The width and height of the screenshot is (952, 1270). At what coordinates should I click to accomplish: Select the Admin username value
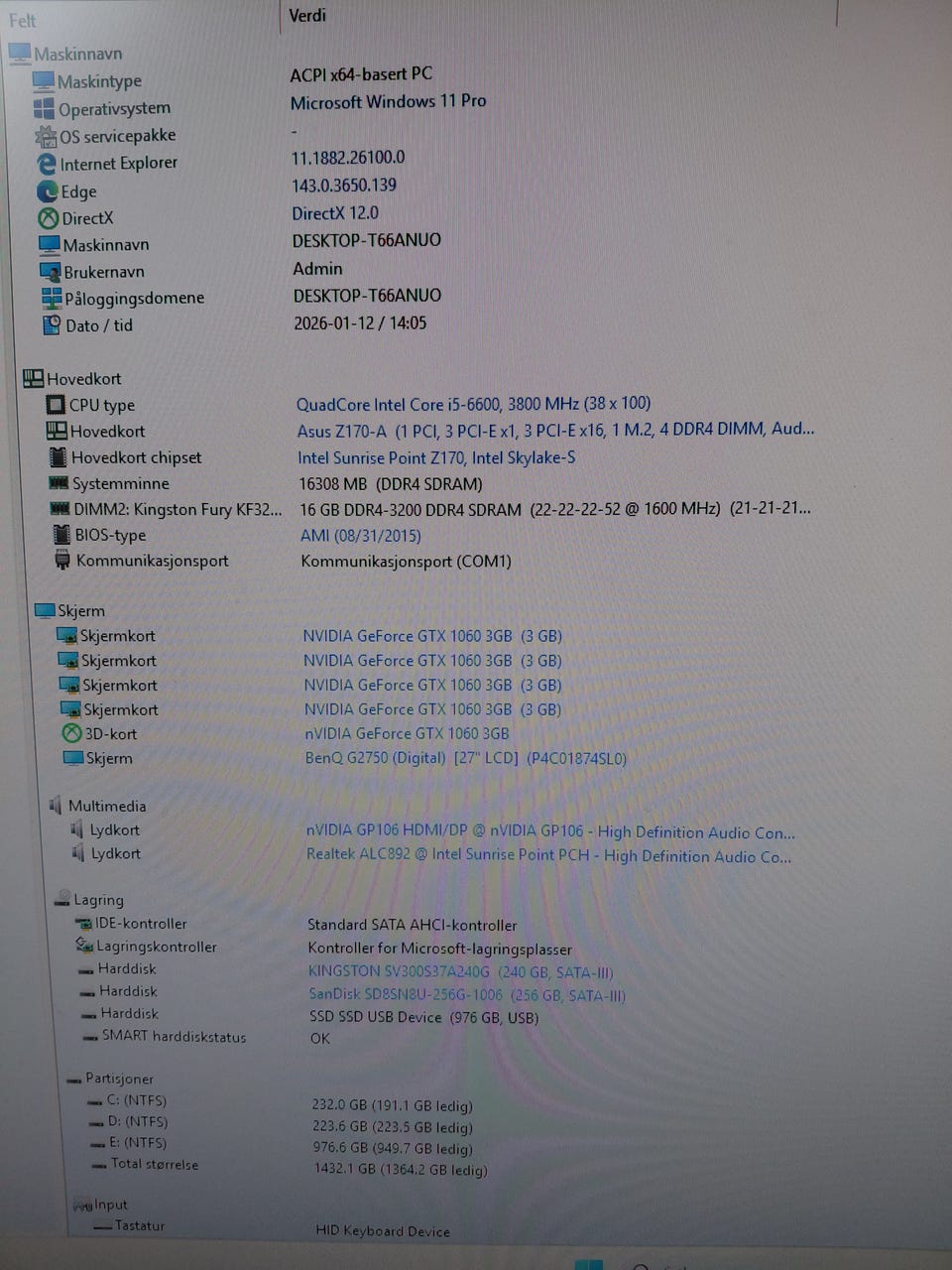click(x=317, y=268)
